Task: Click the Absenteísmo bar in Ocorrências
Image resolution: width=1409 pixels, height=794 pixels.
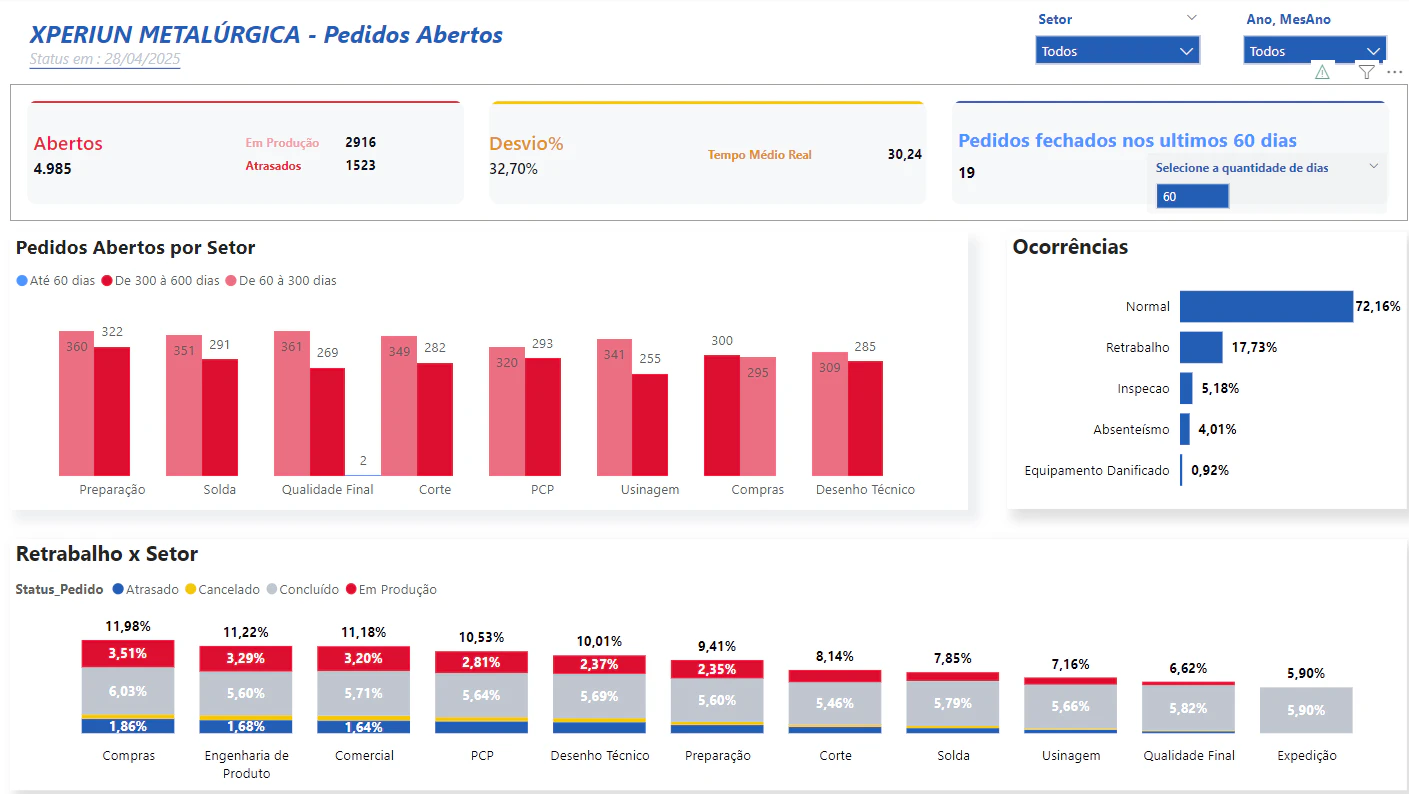Action: (x=1185, y=430)
